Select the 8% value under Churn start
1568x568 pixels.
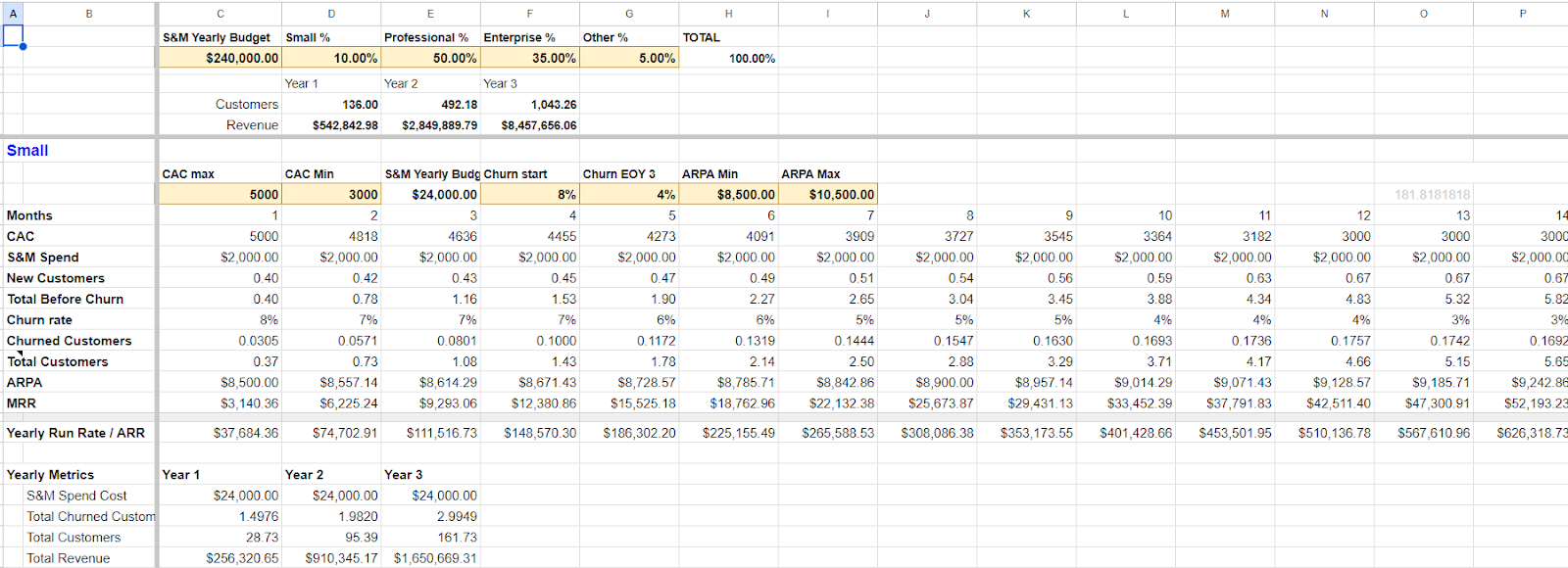tap(530, 194)
